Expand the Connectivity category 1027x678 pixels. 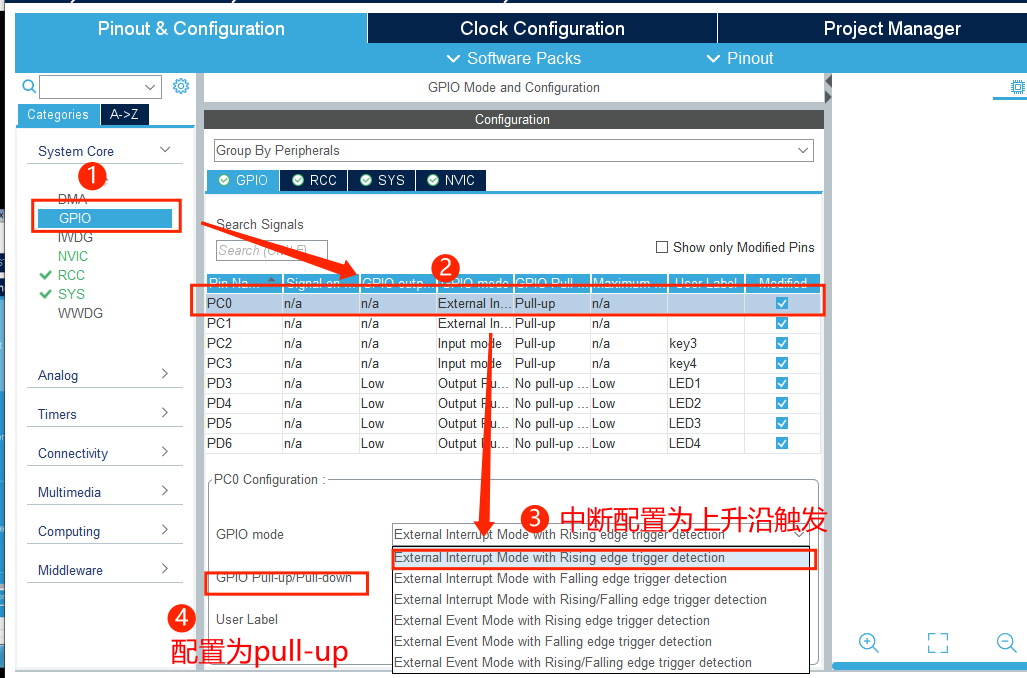pos(105,453)
